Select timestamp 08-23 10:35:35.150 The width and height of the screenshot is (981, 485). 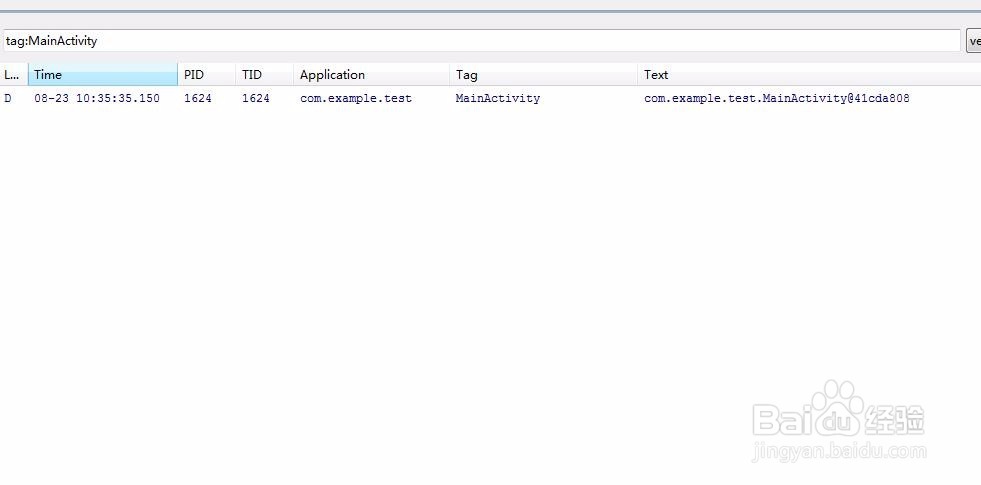click(97, 98)
